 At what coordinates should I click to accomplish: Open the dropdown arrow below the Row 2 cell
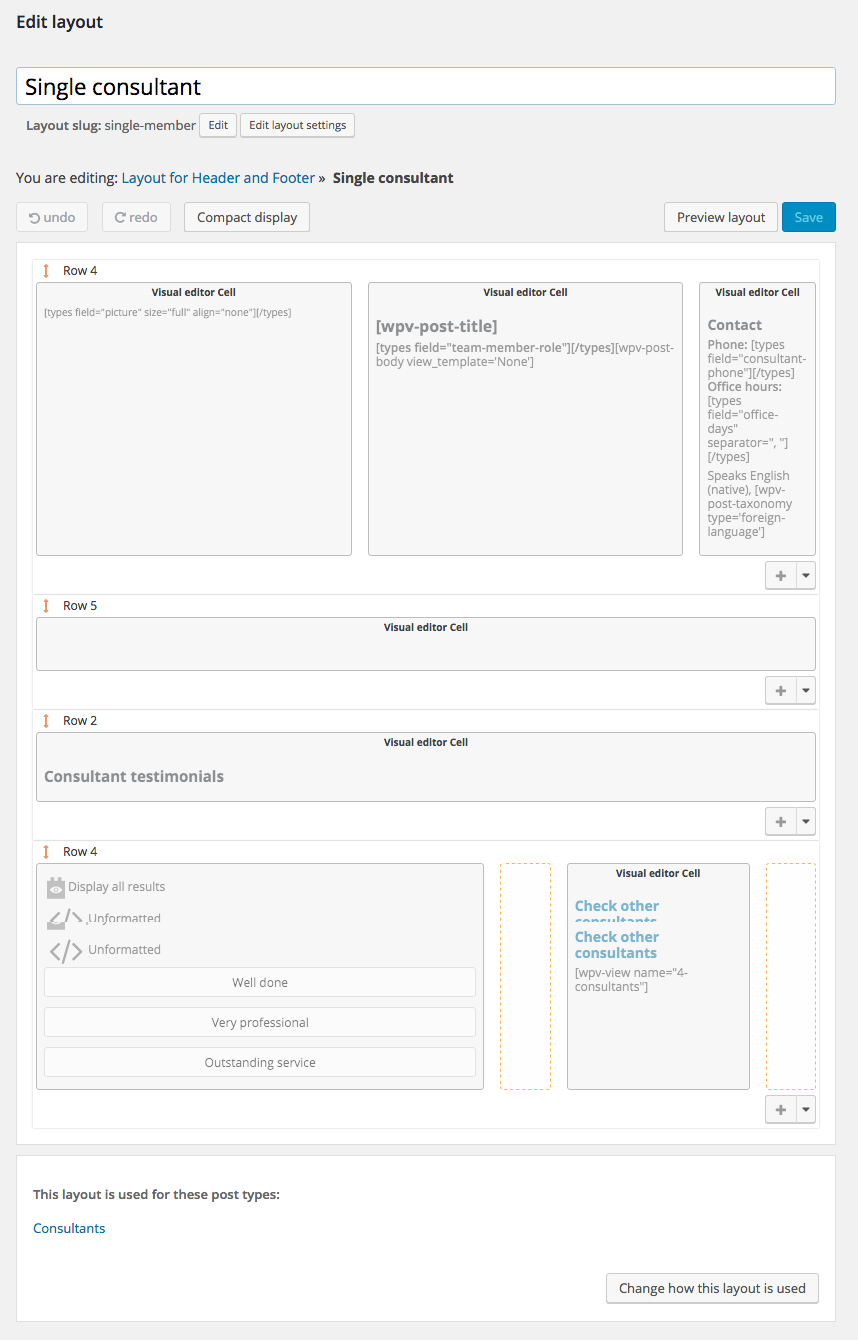pos(806,821)
